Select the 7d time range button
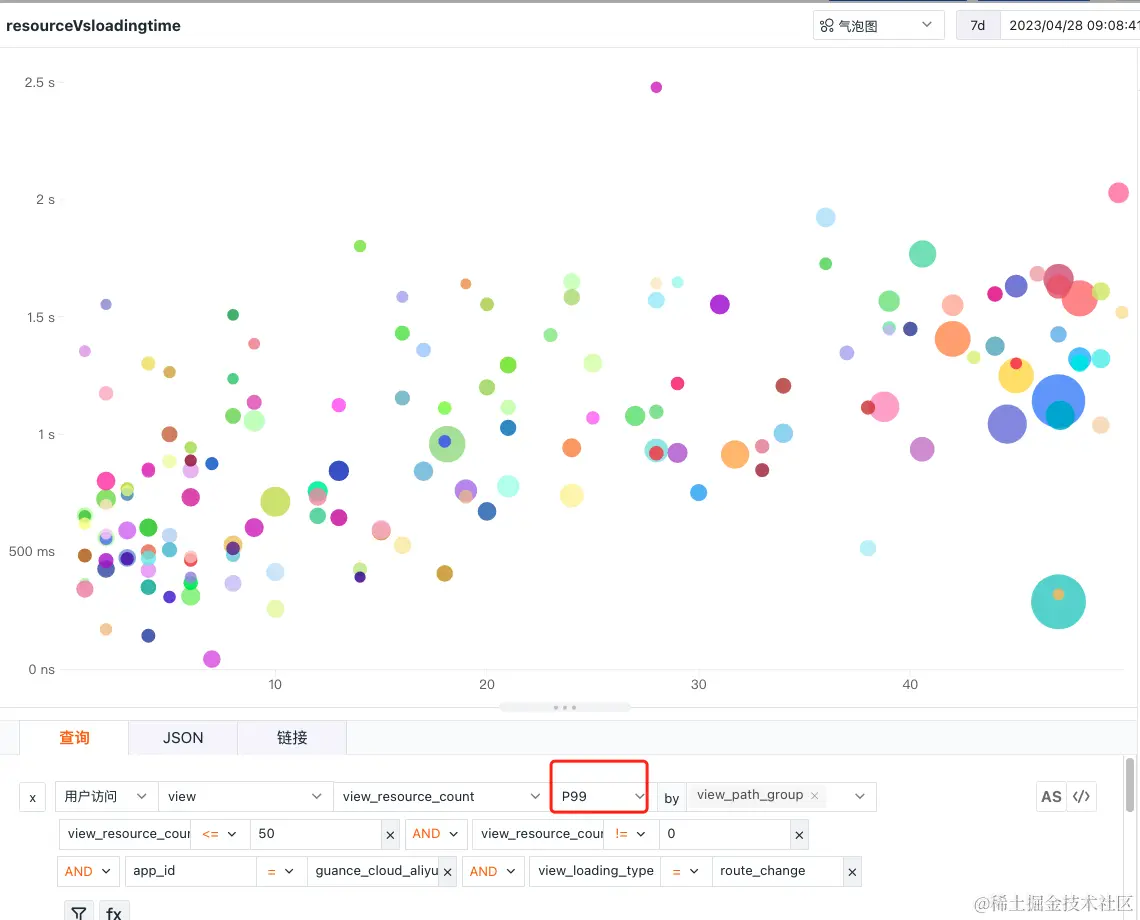Image resolution: width=1140 pixels, height=920 pixels. [x=978, y=25]
